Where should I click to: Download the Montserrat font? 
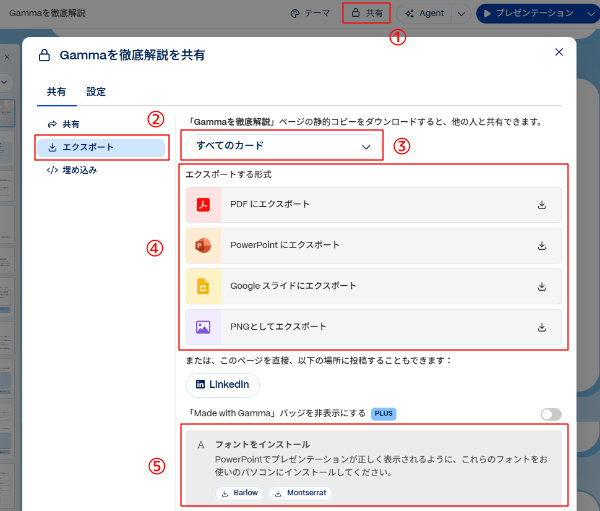301,493
